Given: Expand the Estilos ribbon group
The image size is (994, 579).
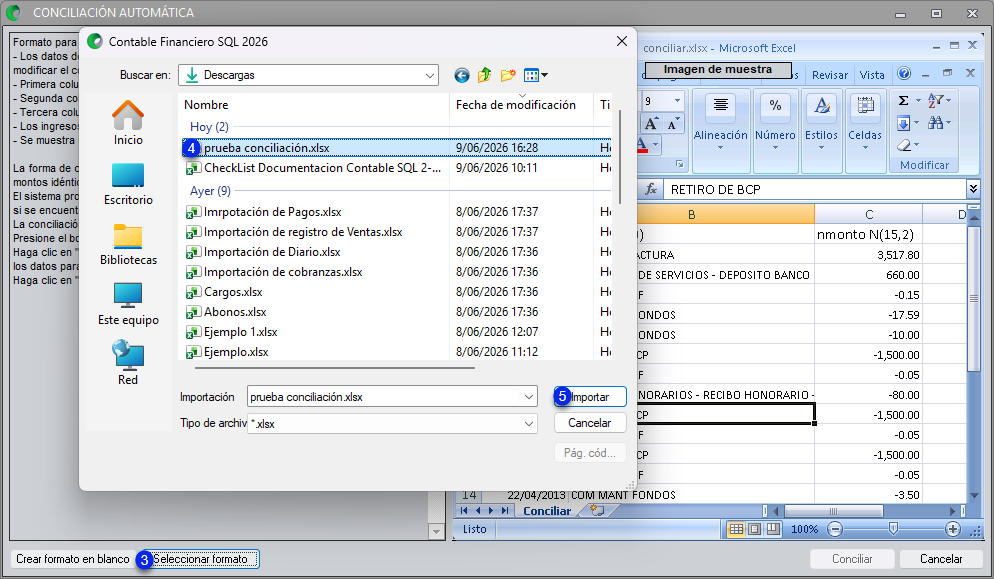Looking at the screenshot, I should (821, 131).
